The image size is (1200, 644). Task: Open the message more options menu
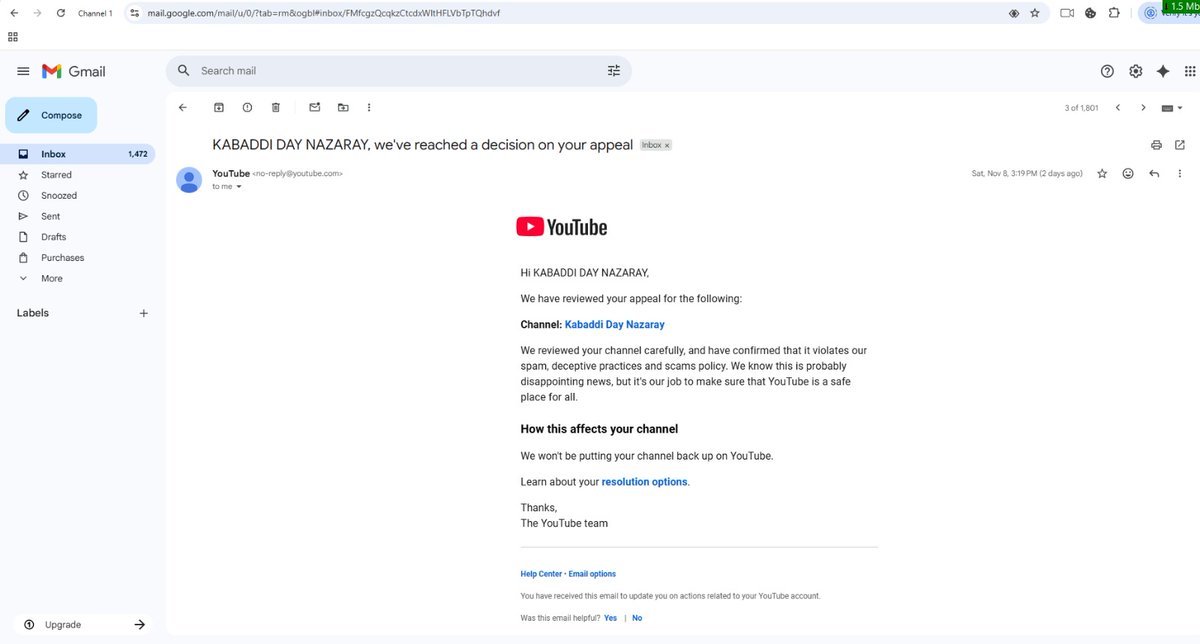tap(1180, 173)
